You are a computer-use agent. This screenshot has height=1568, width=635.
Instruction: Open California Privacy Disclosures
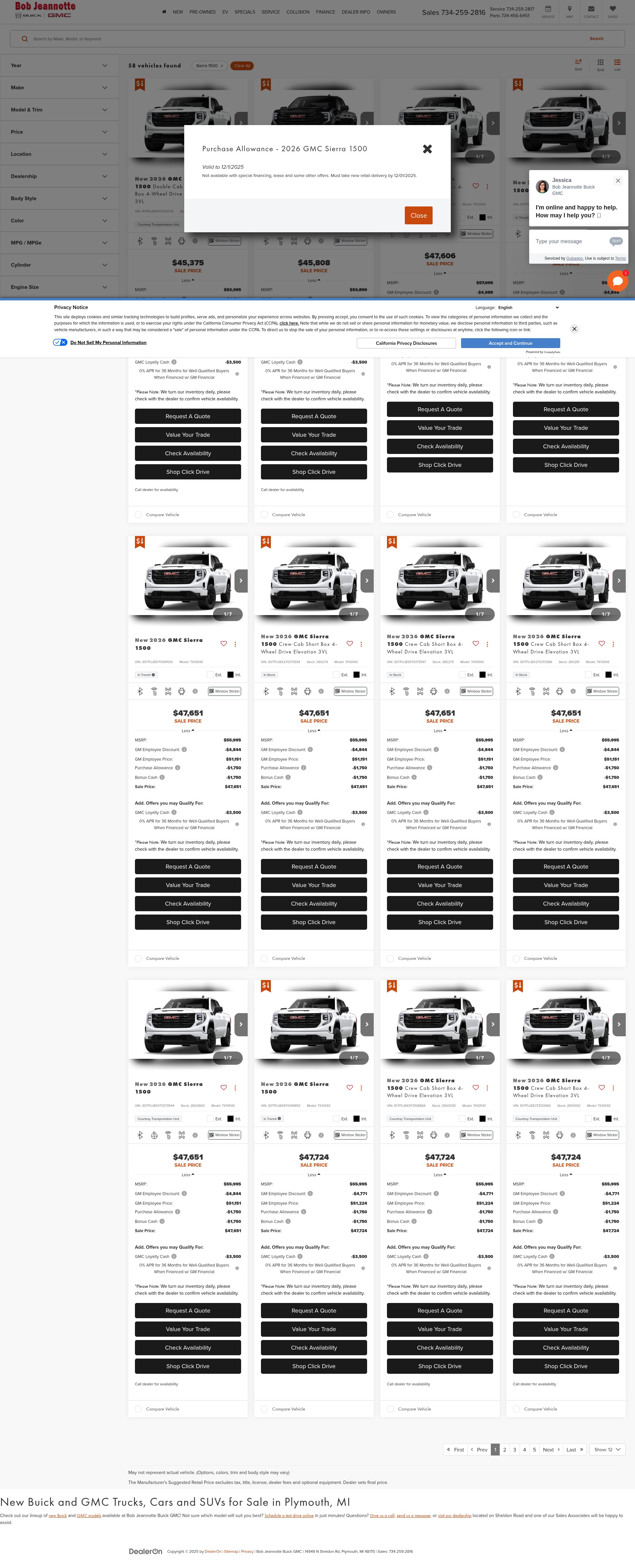[406, 343]
